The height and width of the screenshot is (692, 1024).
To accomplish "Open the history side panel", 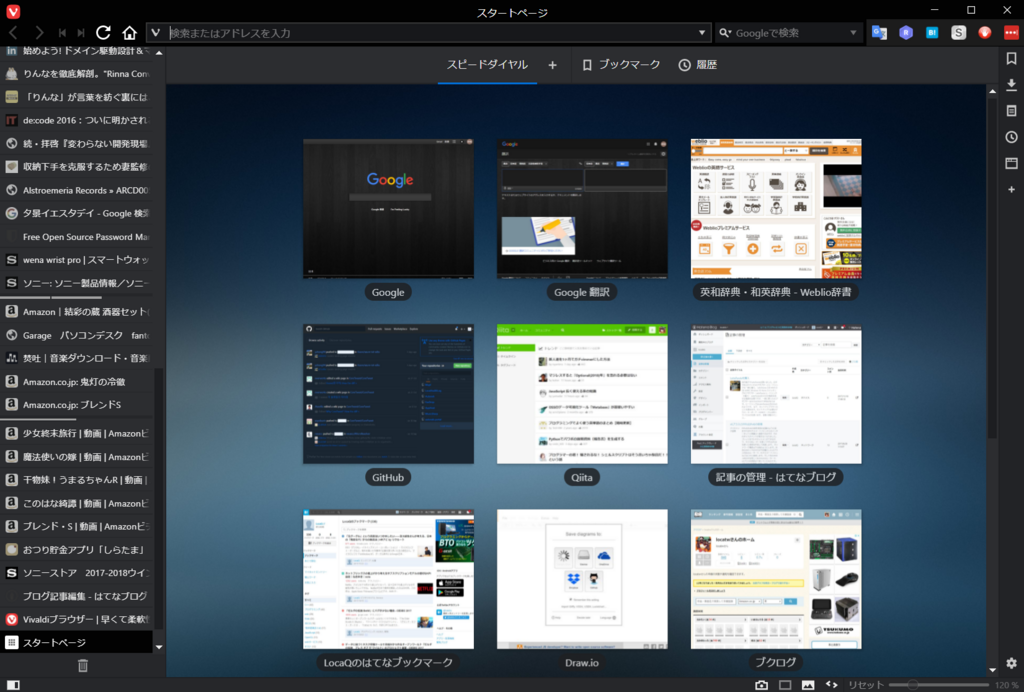I will [x=1011, y=137].
